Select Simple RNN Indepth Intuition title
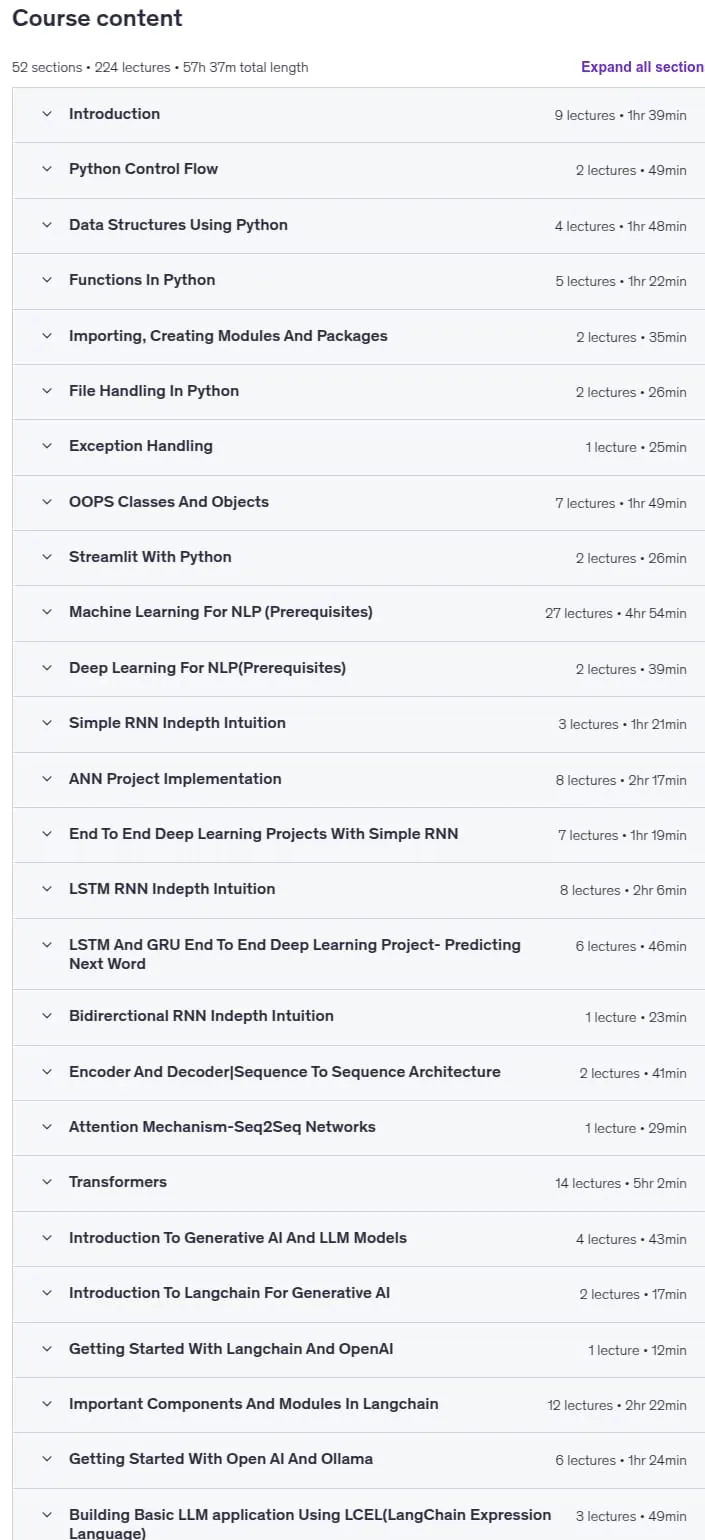705x1540 pixels. (x=177, y=723)
